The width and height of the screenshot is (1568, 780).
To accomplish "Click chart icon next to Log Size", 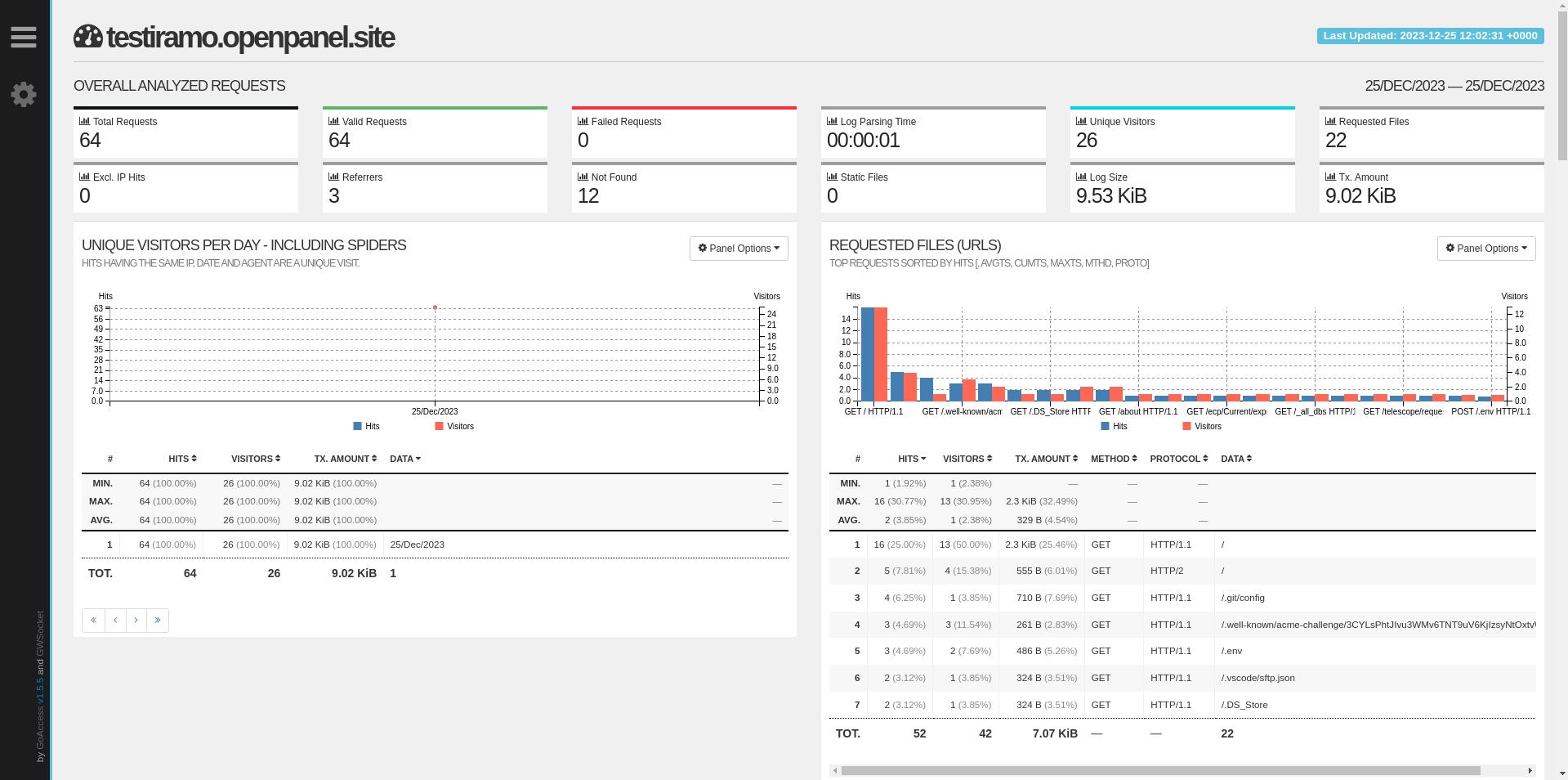I will [1081, 177].
